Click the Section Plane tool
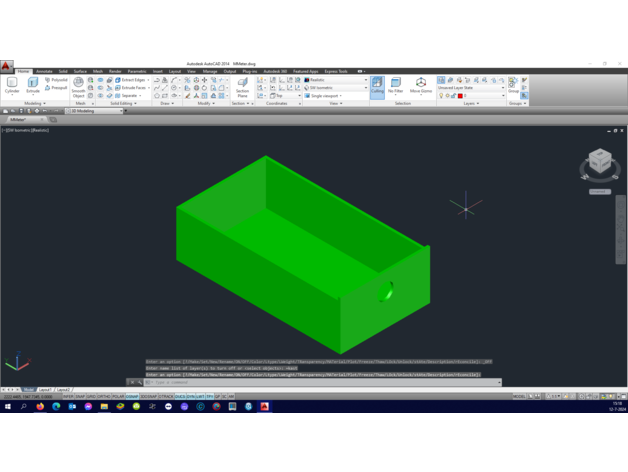This screenshot has height=472, width=628. pos(242,87)
